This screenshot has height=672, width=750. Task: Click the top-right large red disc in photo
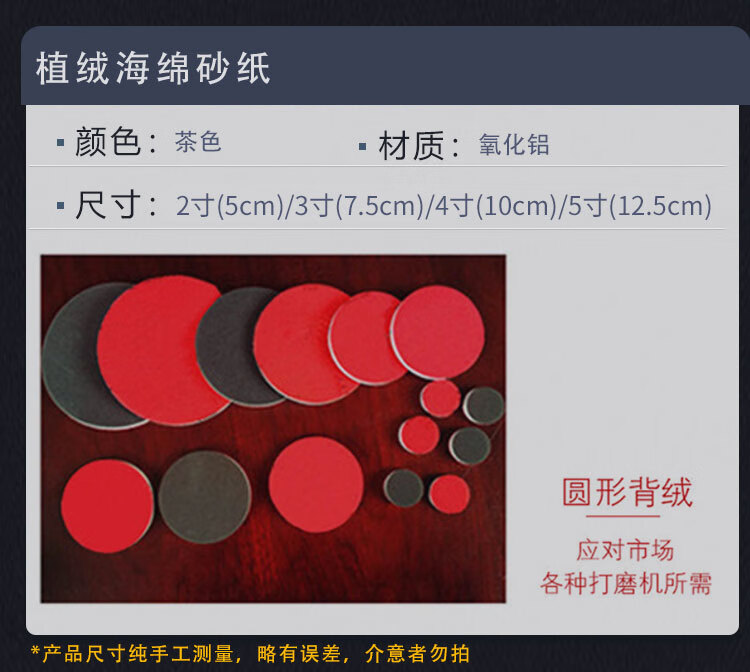[438, 331]
